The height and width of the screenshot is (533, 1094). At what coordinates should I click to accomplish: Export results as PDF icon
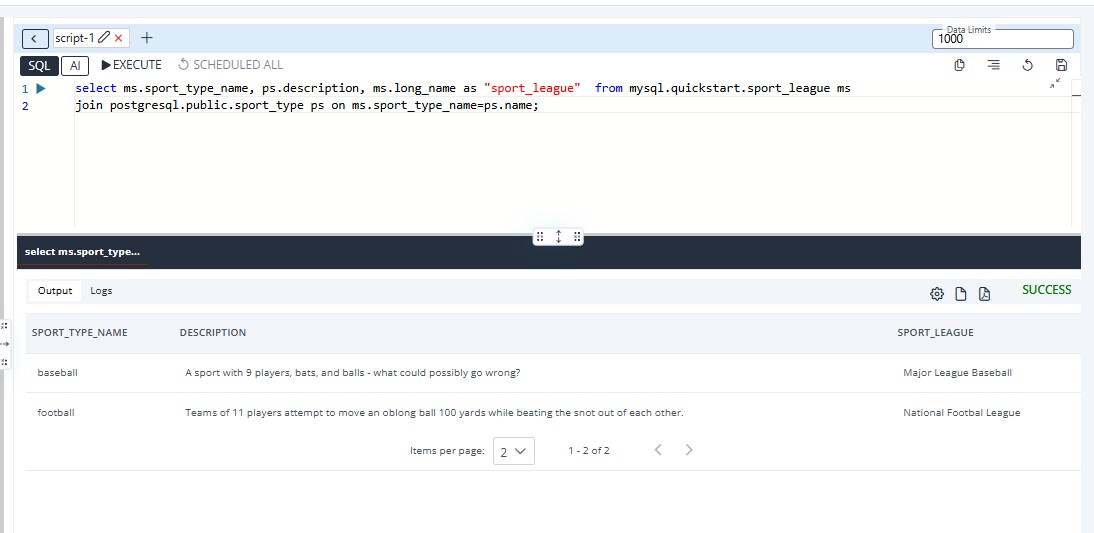pos(984,294)
